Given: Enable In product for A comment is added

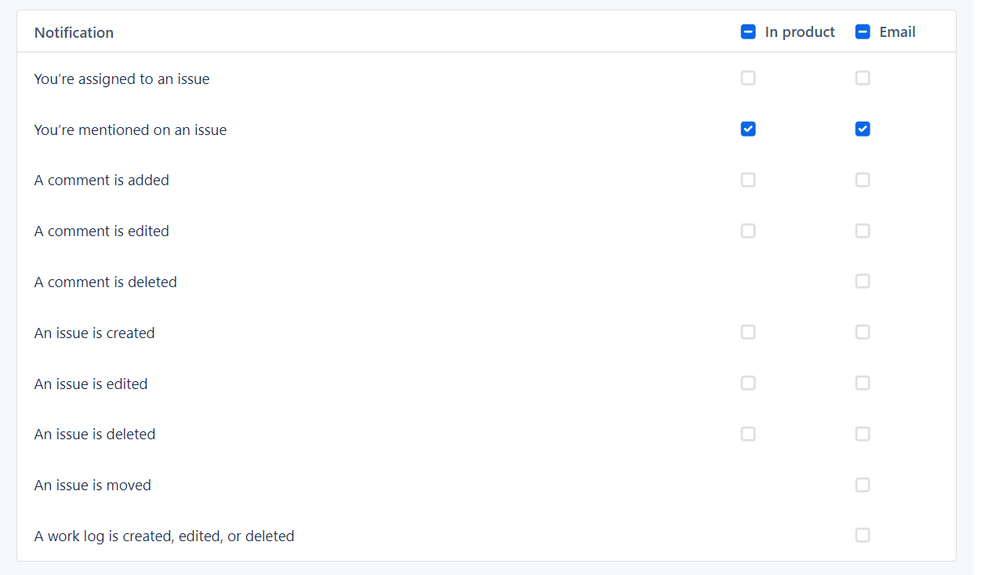Looking at the screenshot, I should coord(748,180).
